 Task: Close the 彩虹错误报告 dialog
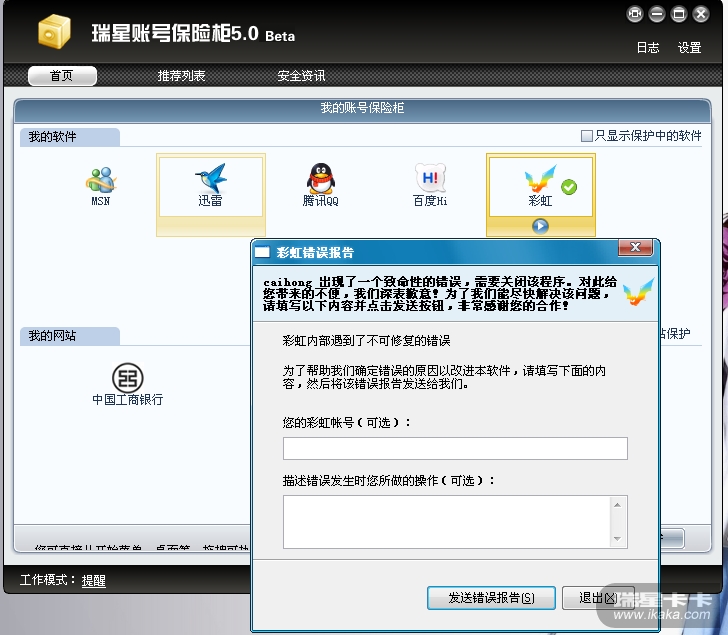pos(636,247)
